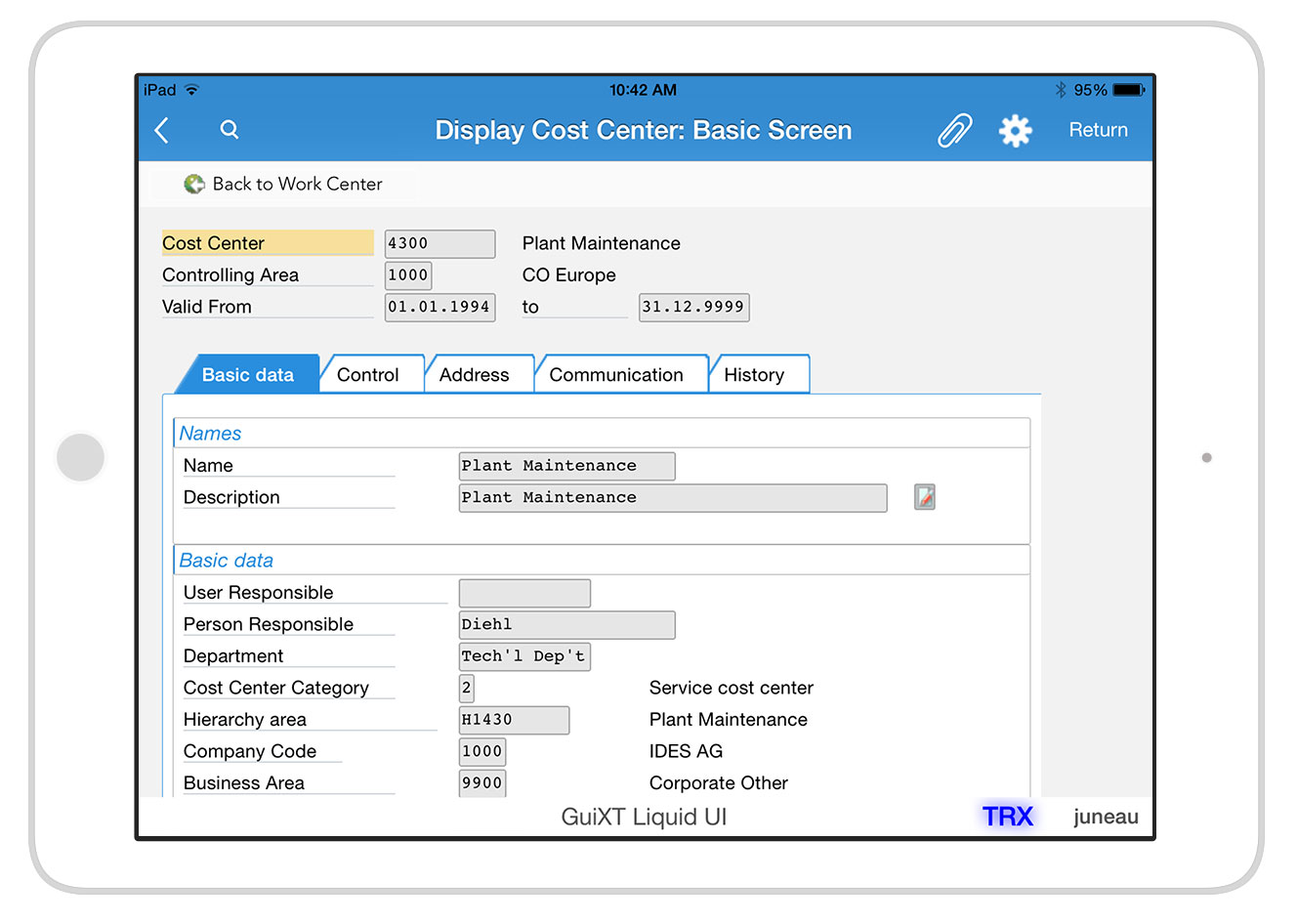The height and width of the screenshot is (924, 1298).
Task: Click the empty User Responsible field
Action: [524, 593]
